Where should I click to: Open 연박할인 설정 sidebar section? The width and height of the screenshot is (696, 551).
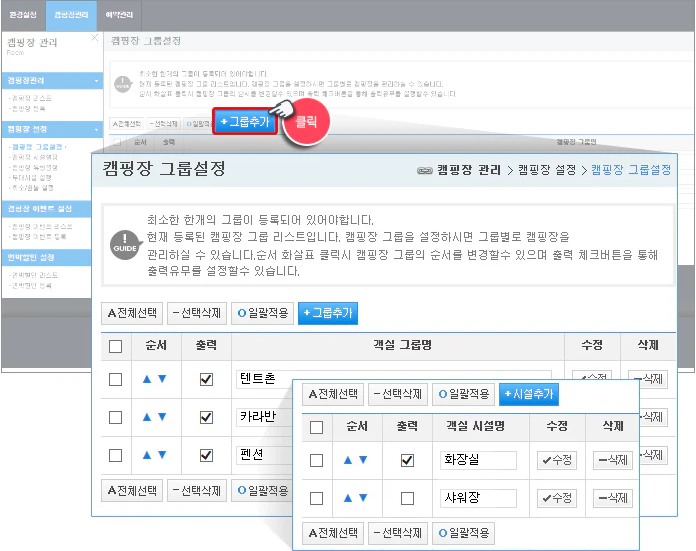tap(46, 258)
